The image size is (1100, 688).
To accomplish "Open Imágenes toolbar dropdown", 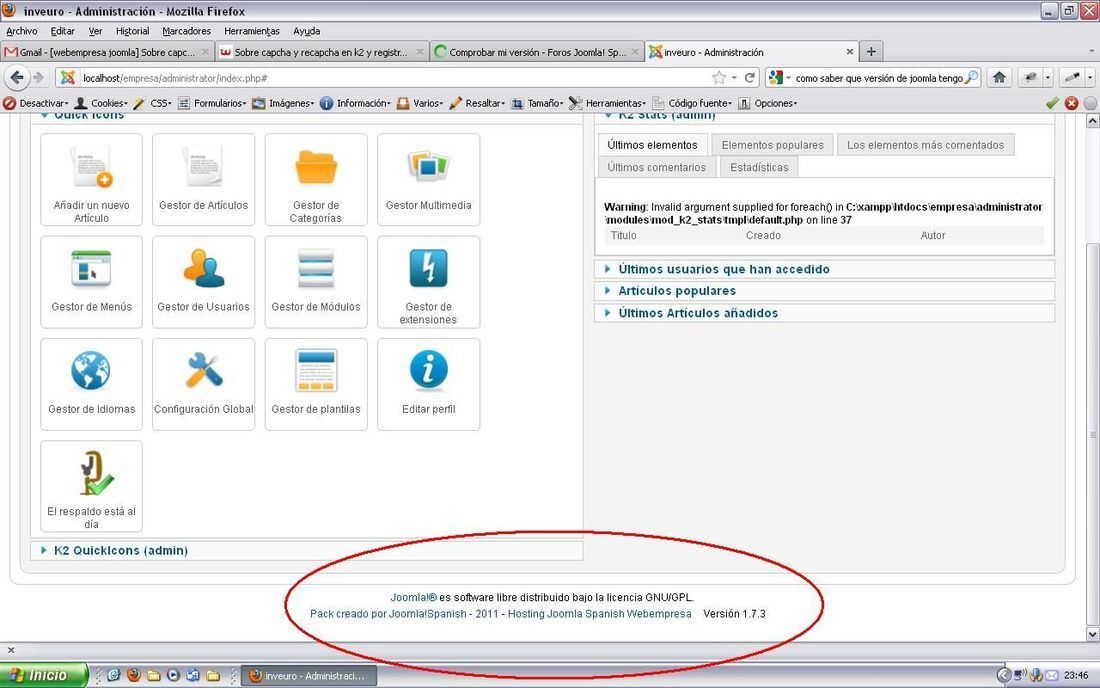I will (x=283, y=103).
